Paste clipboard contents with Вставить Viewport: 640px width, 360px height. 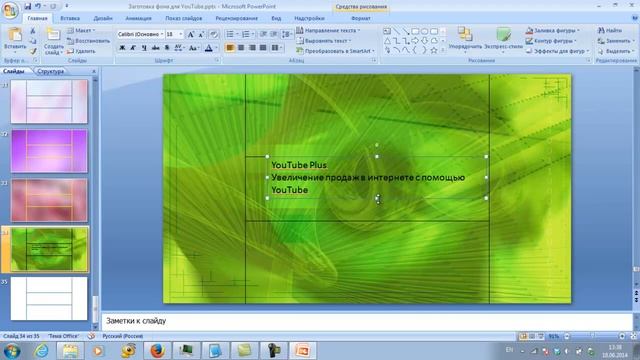coord(15,40)
